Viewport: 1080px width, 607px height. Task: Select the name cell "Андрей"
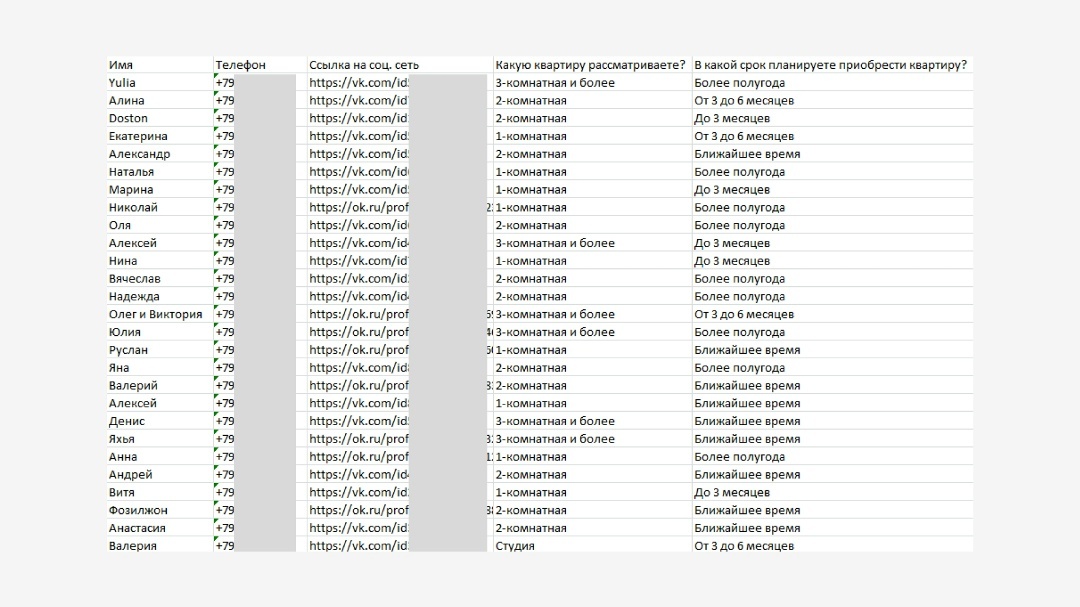(x=160, y=475)
